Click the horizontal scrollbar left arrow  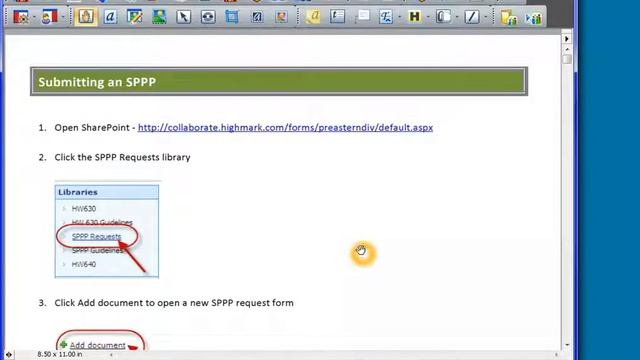point(111,355)
